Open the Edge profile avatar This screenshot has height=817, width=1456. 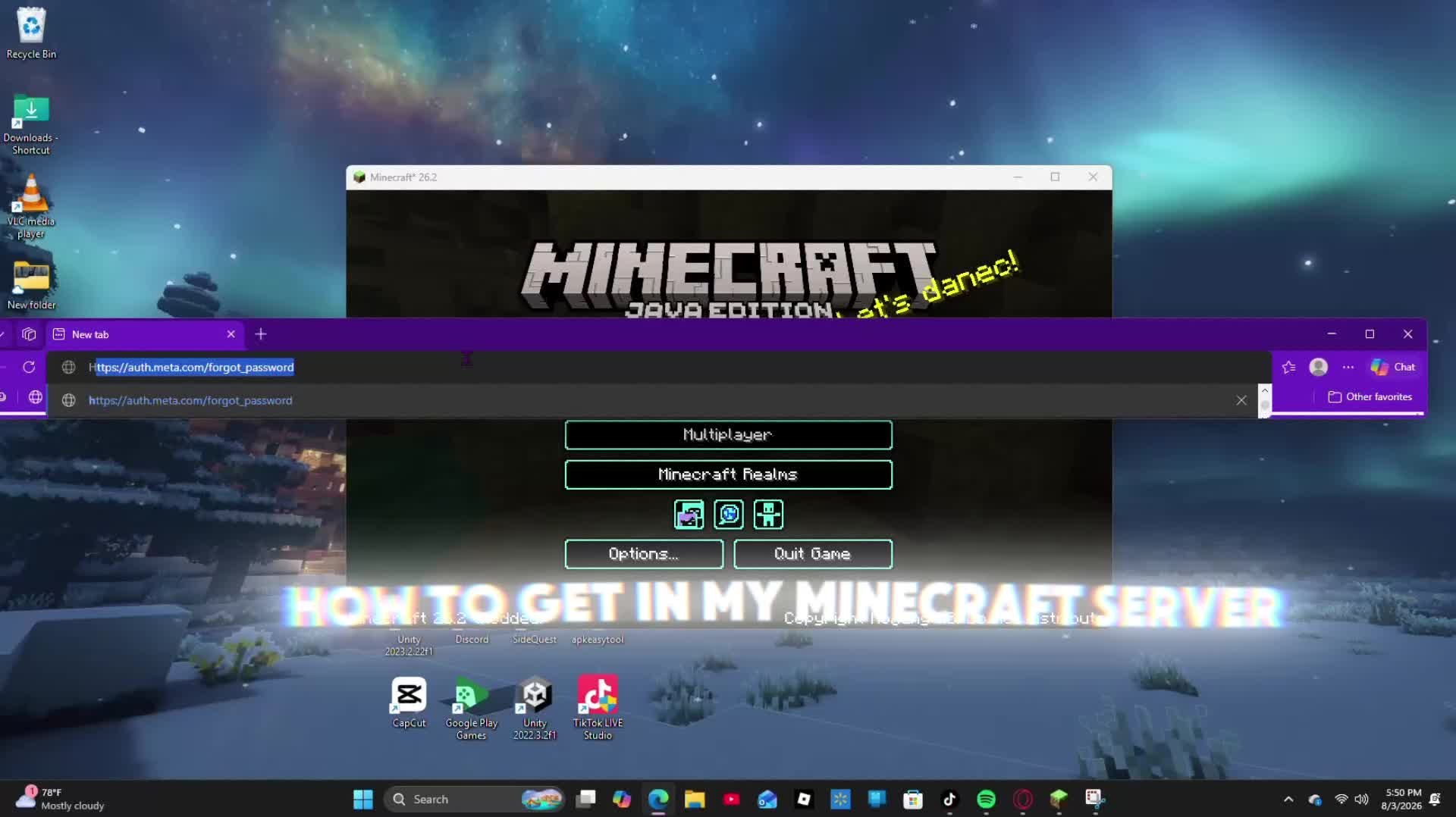pyautogui.click(x=1319, y=367)
